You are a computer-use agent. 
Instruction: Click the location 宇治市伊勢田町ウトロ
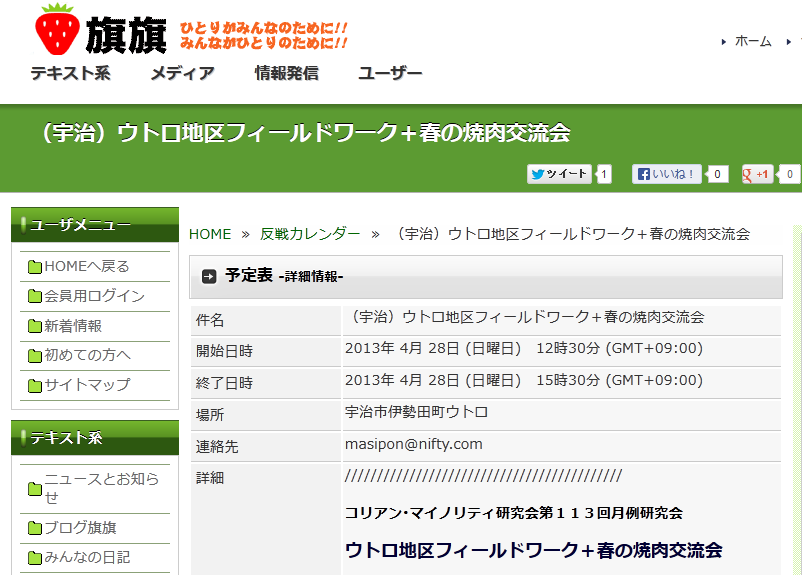click(416, 412)
